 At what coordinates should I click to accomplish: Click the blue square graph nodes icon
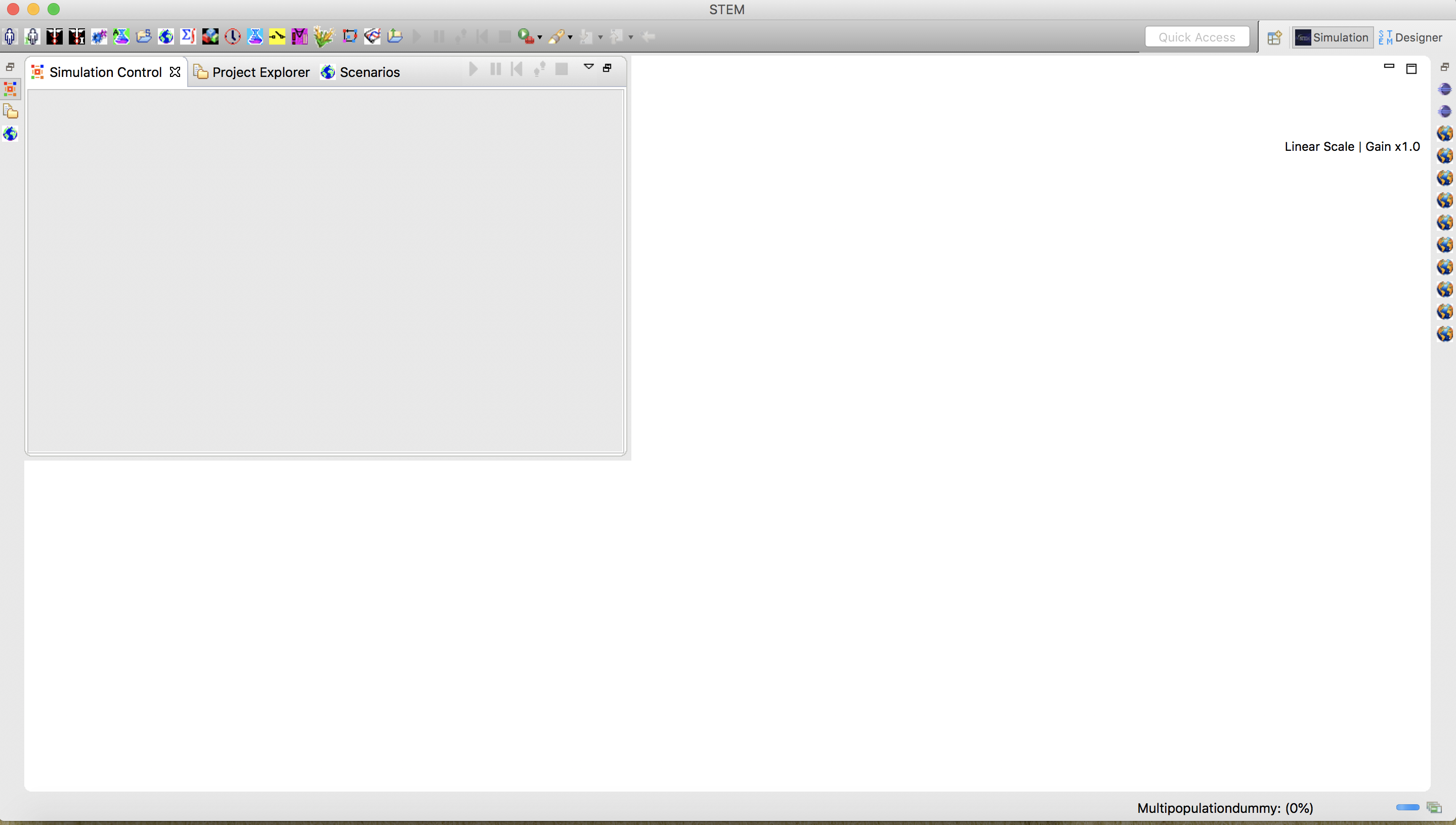pos(350,37)
